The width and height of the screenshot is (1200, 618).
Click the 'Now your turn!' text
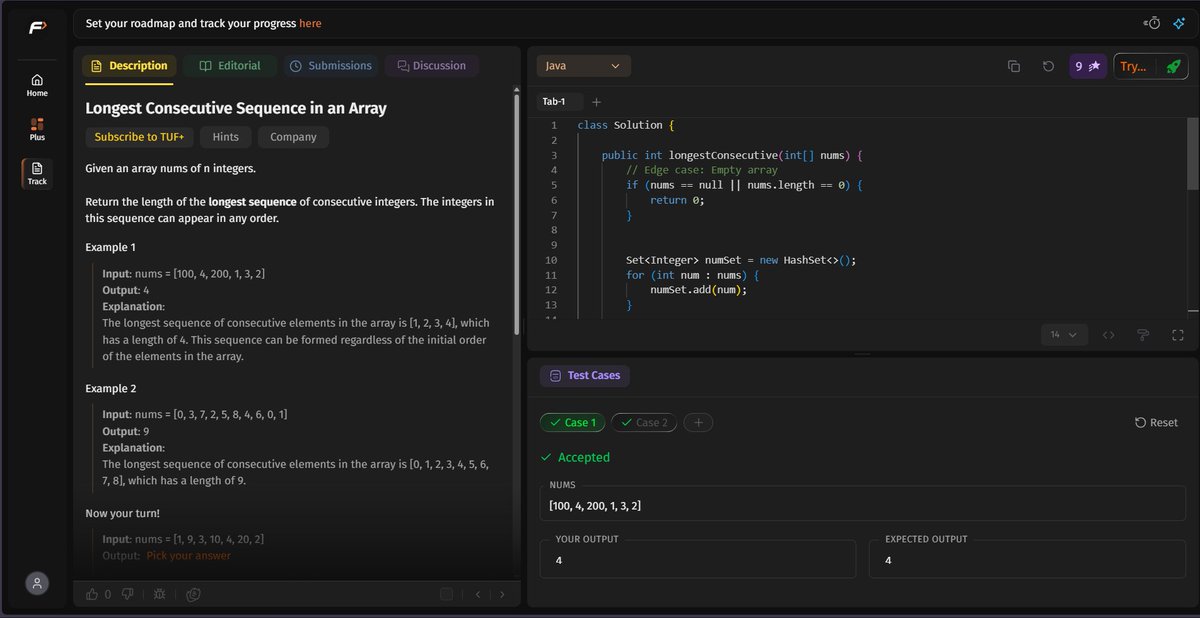click(122, 513)
